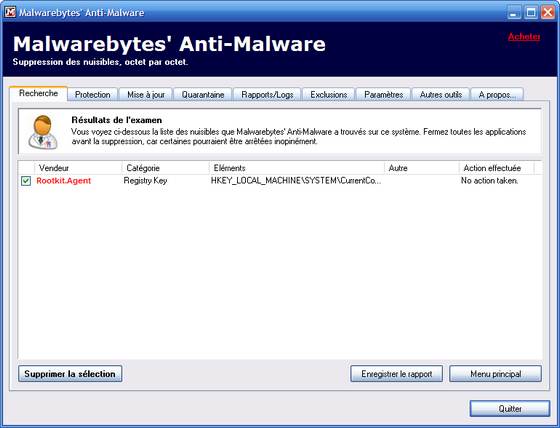Uncheck the Rootkit.Agent checkbox
Screen dimensions: 560x428
(x=26, y=181)
